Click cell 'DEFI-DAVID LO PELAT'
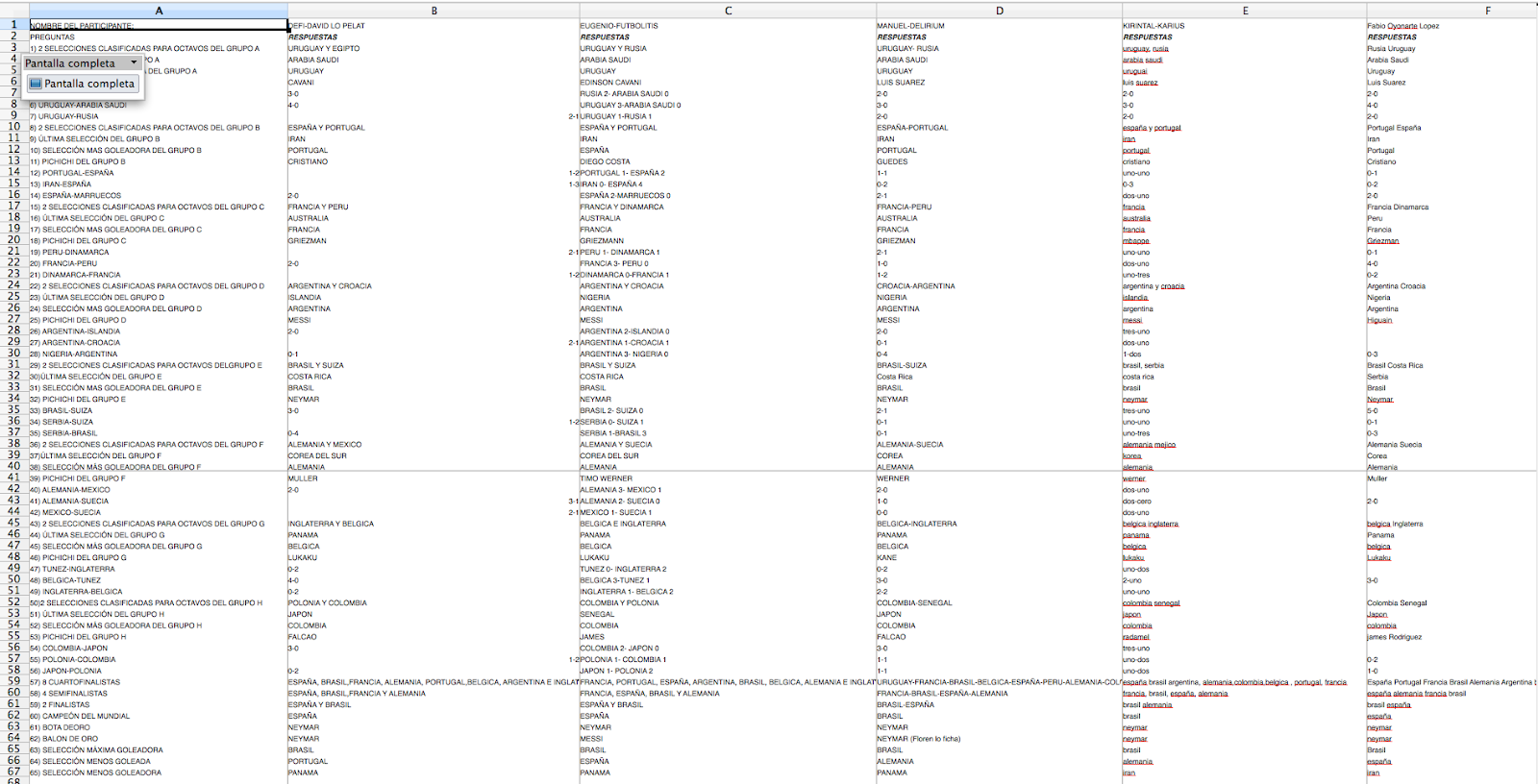Image resolution: width=1538 pixels, height=784 pixels. coord(327,26)
